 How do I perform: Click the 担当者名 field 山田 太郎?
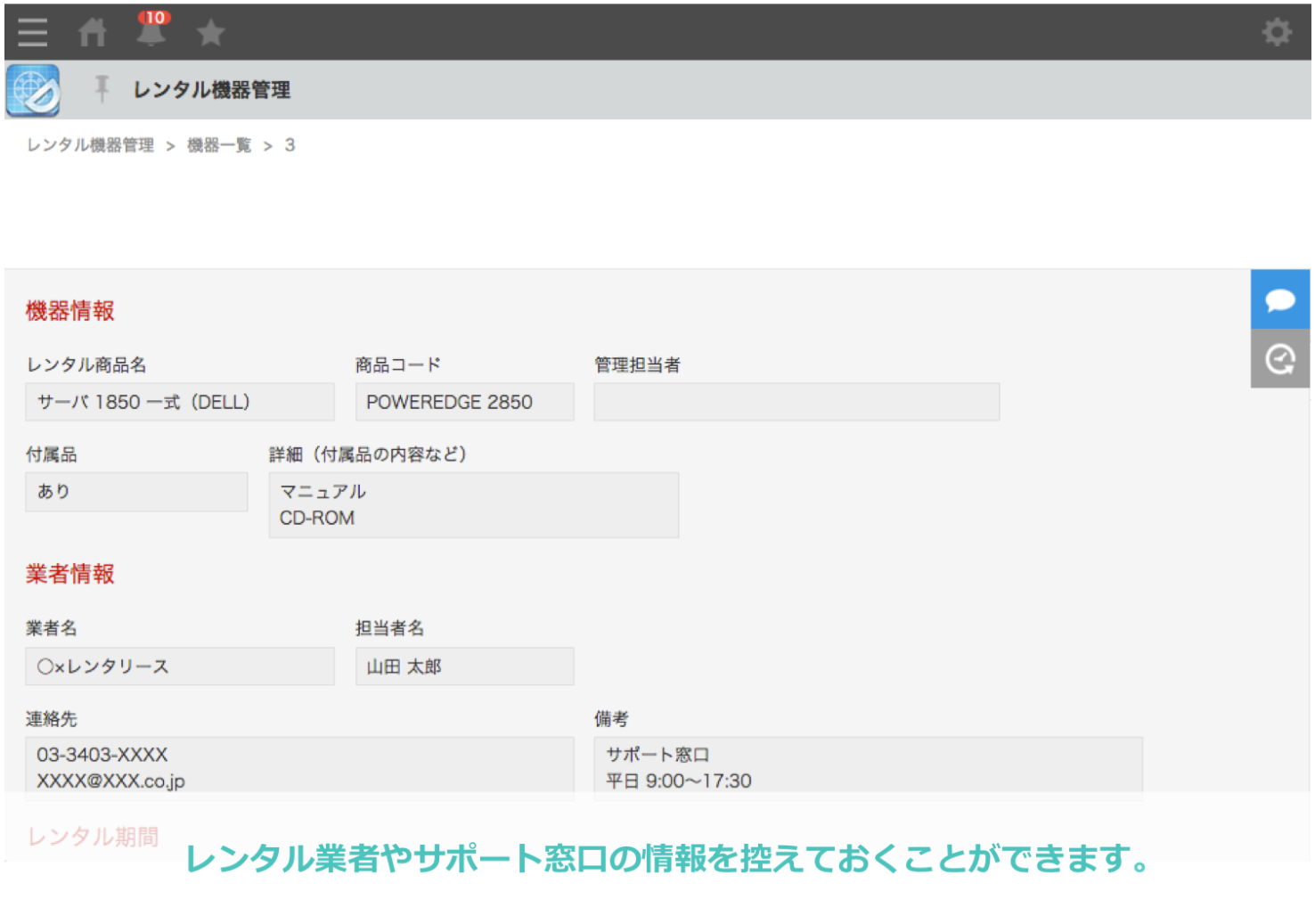tap(464, 666)
